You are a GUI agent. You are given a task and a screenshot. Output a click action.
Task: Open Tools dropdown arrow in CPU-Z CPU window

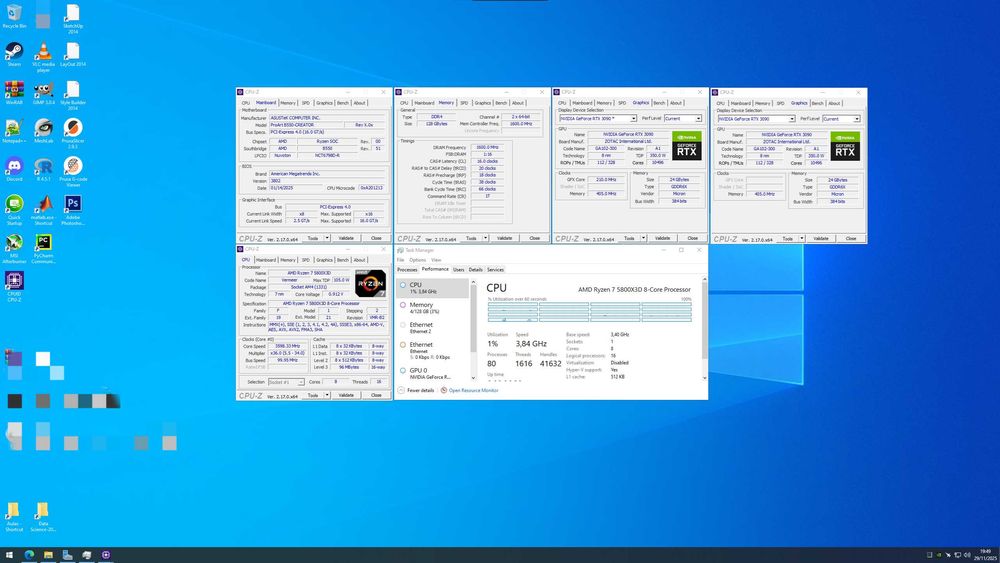pyautogui.click(x=327, y=395)
